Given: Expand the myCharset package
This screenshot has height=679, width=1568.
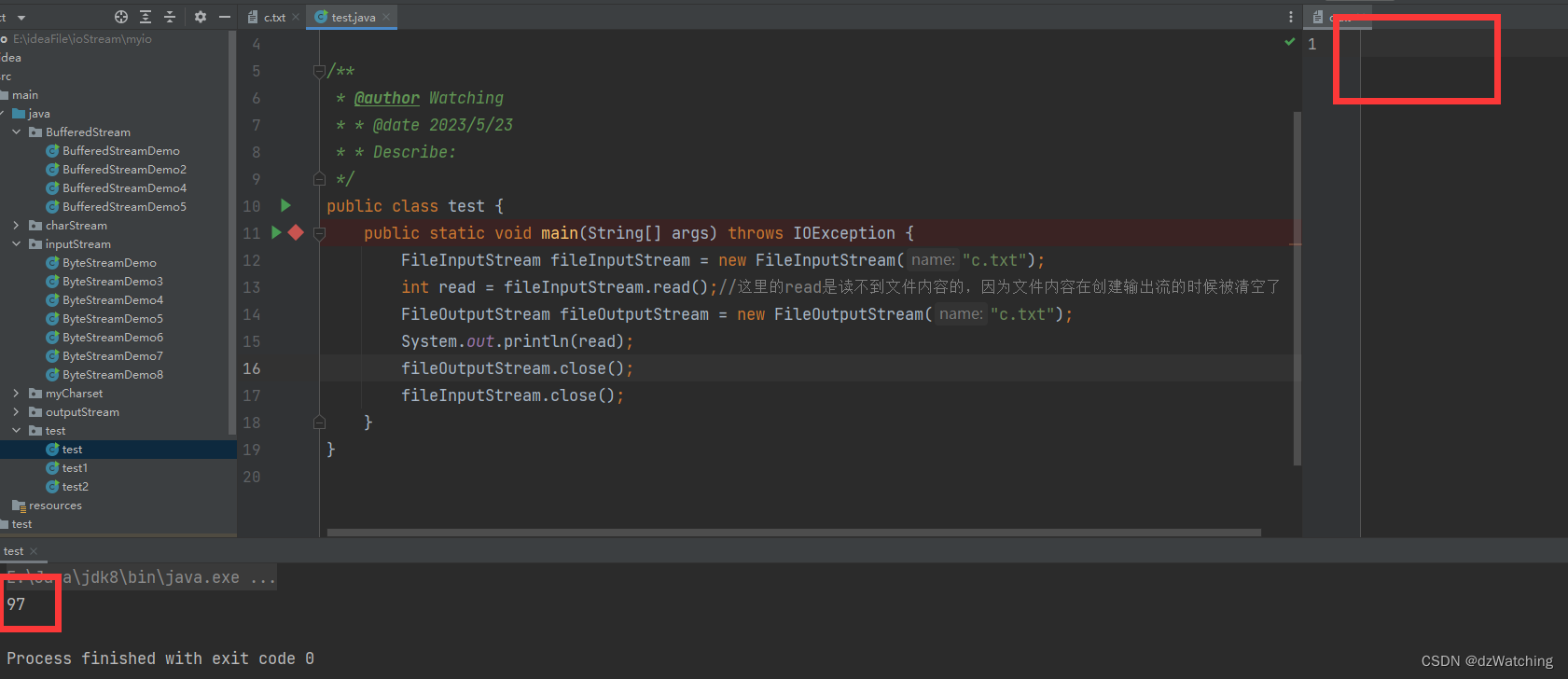Looking at the screenshot, I should 16,394.
